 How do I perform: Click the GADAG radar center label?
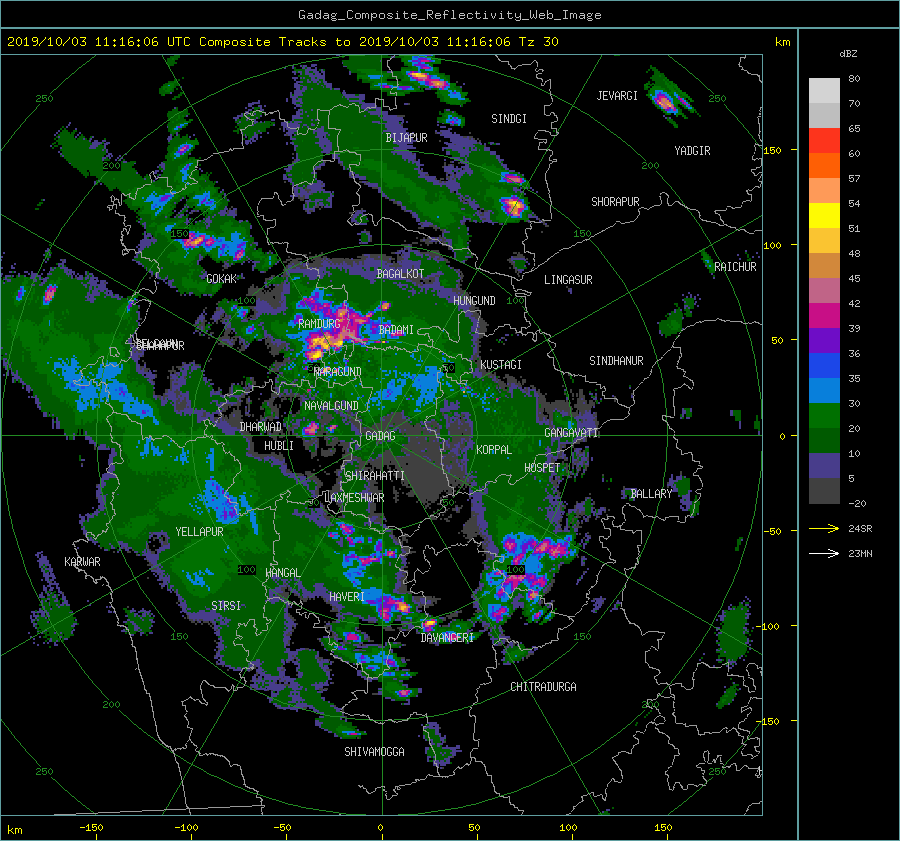pos(380,436)
